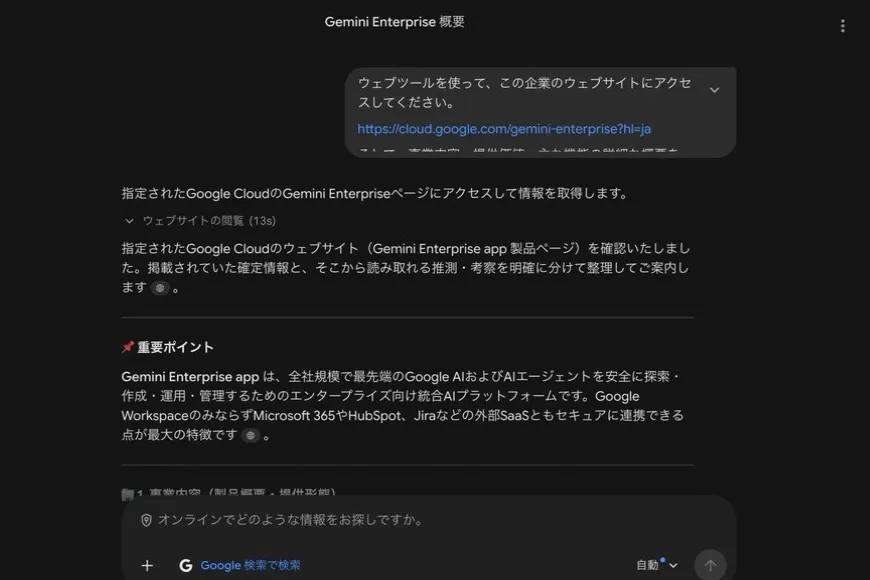Click the Google G logo icon
870x580 pixels.
(x=186, y=566)
